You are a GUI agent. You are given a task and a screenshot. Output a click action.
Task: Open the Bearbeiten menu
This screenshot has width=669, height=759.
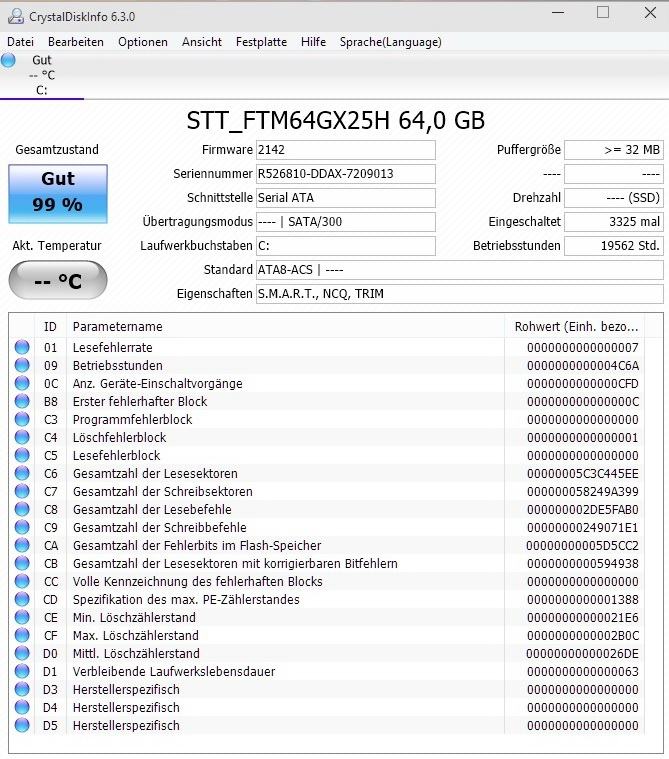pos(76,42)
